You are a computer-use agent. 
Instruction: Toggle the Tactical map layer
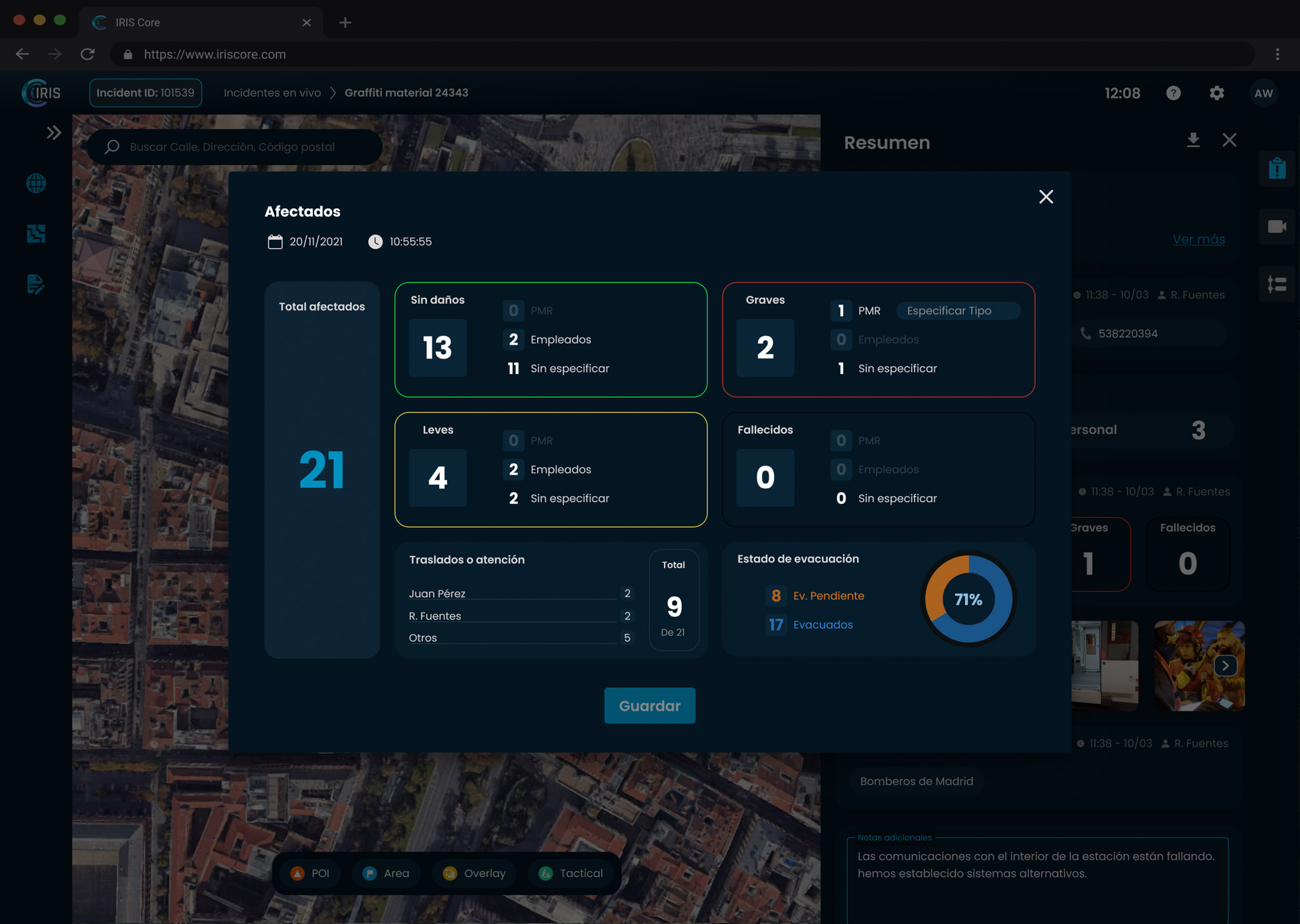(571, 873)
